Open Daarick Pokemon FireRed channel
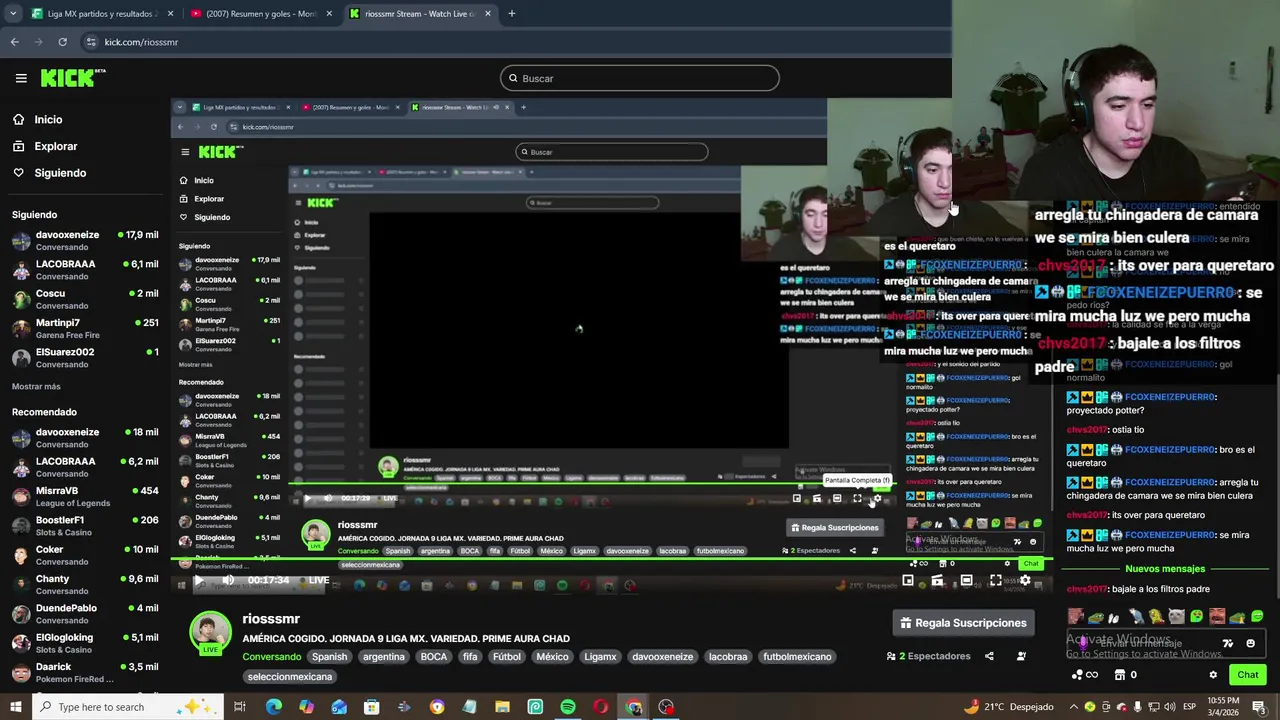 pos(85,672)
